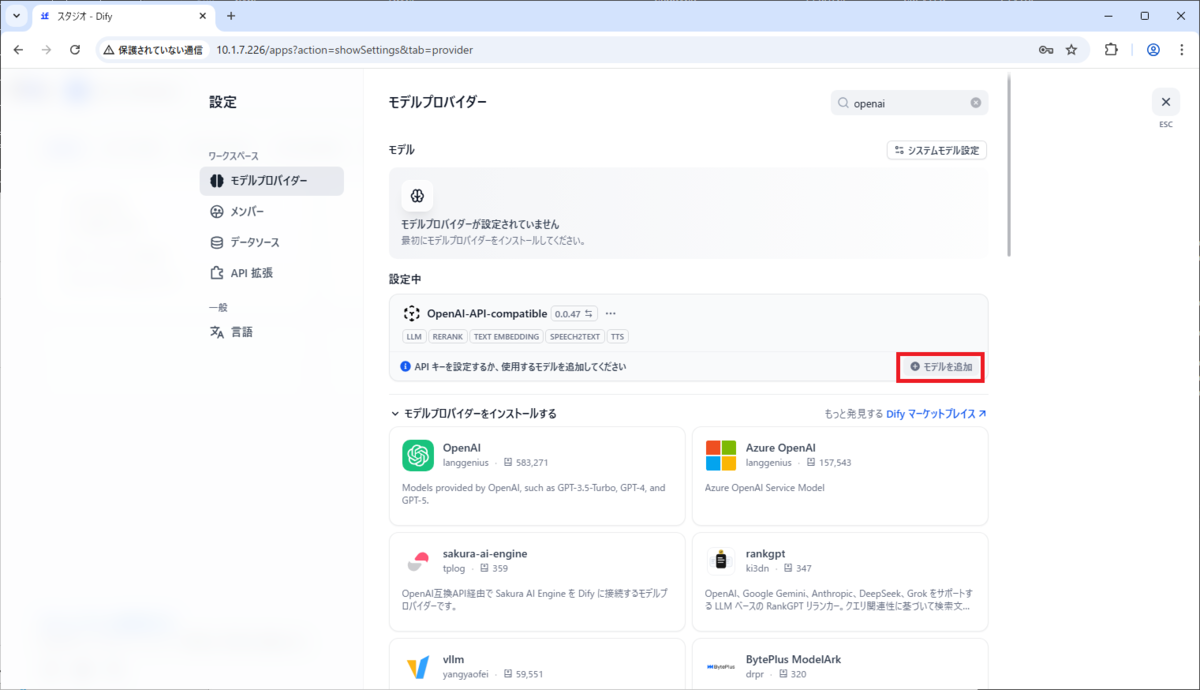Image resolution: width=1200 pixels, height=690 pixels.
Task: Click the rankgpt plugin logo
Action: [x=720, y=561]
